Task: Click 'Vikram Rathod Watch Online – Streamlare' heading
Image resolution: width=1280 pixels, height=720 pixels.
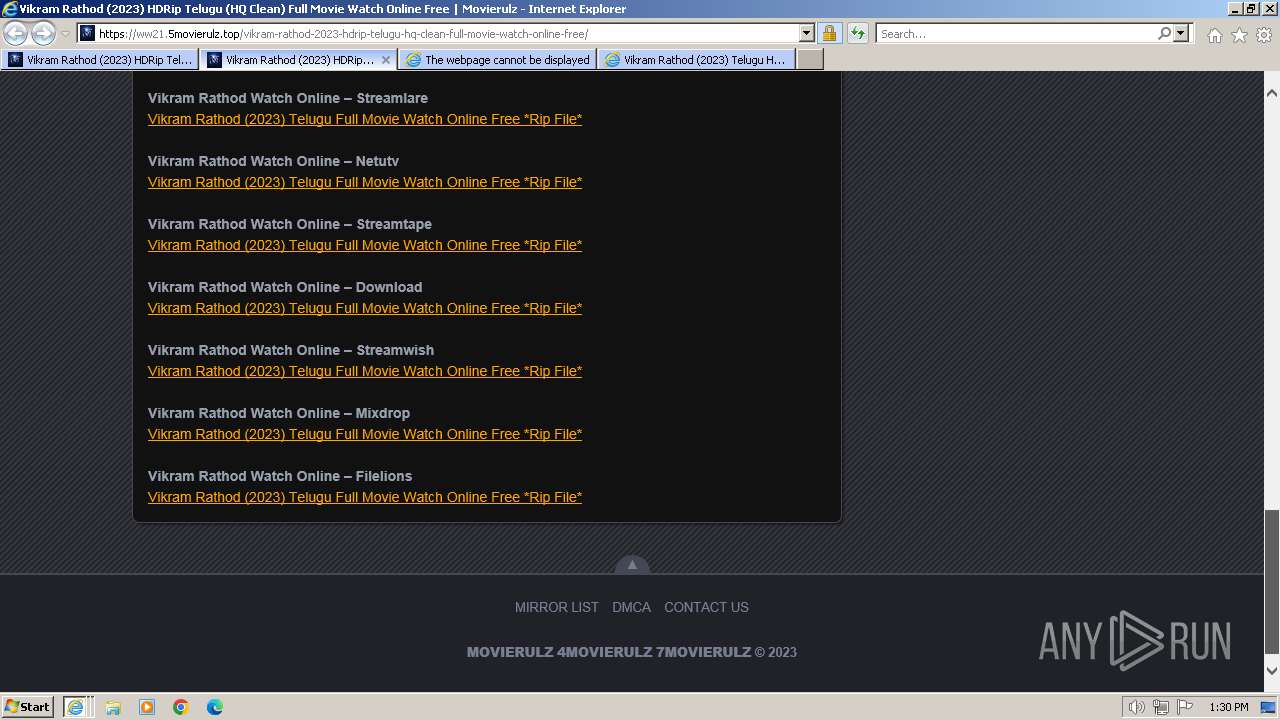Action: click(x=288, y=98)
